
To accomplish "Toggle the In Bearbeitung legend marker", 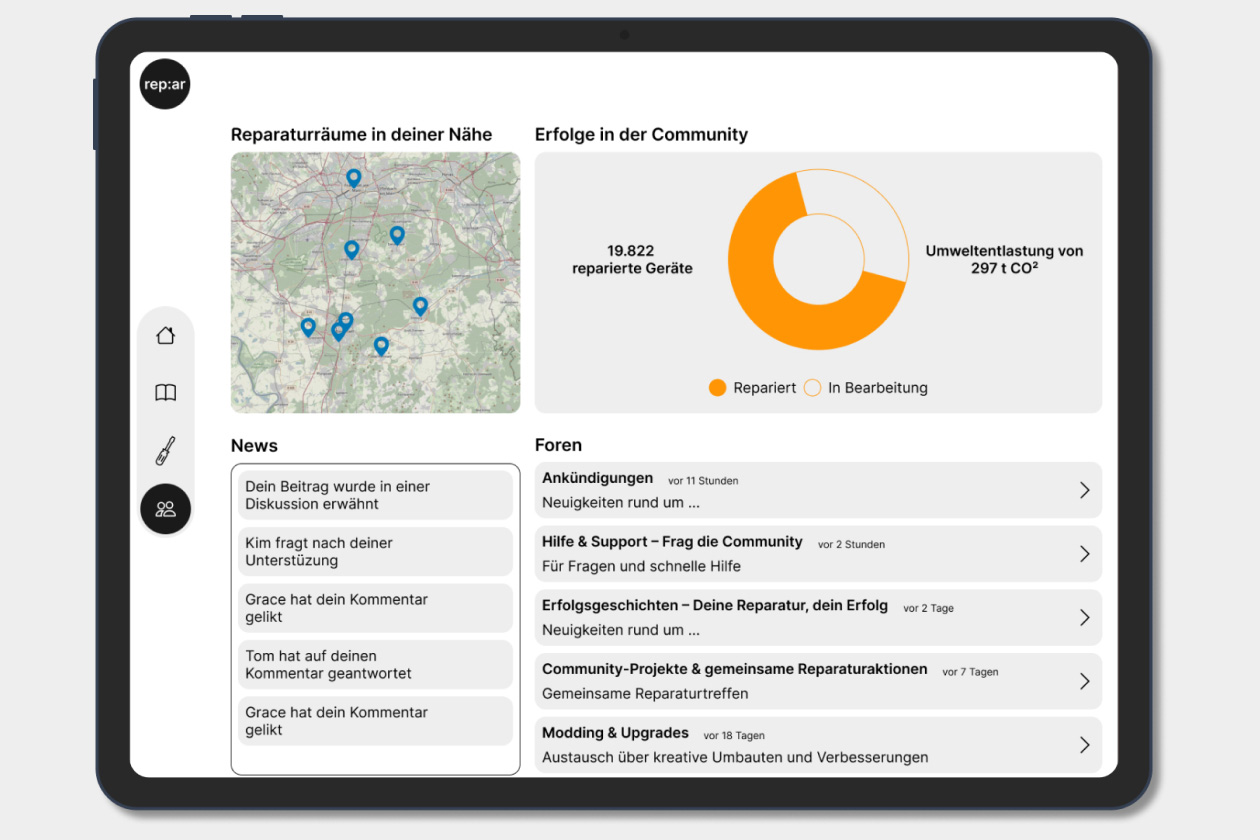I will pyautogui.click(x=812, y=388).
